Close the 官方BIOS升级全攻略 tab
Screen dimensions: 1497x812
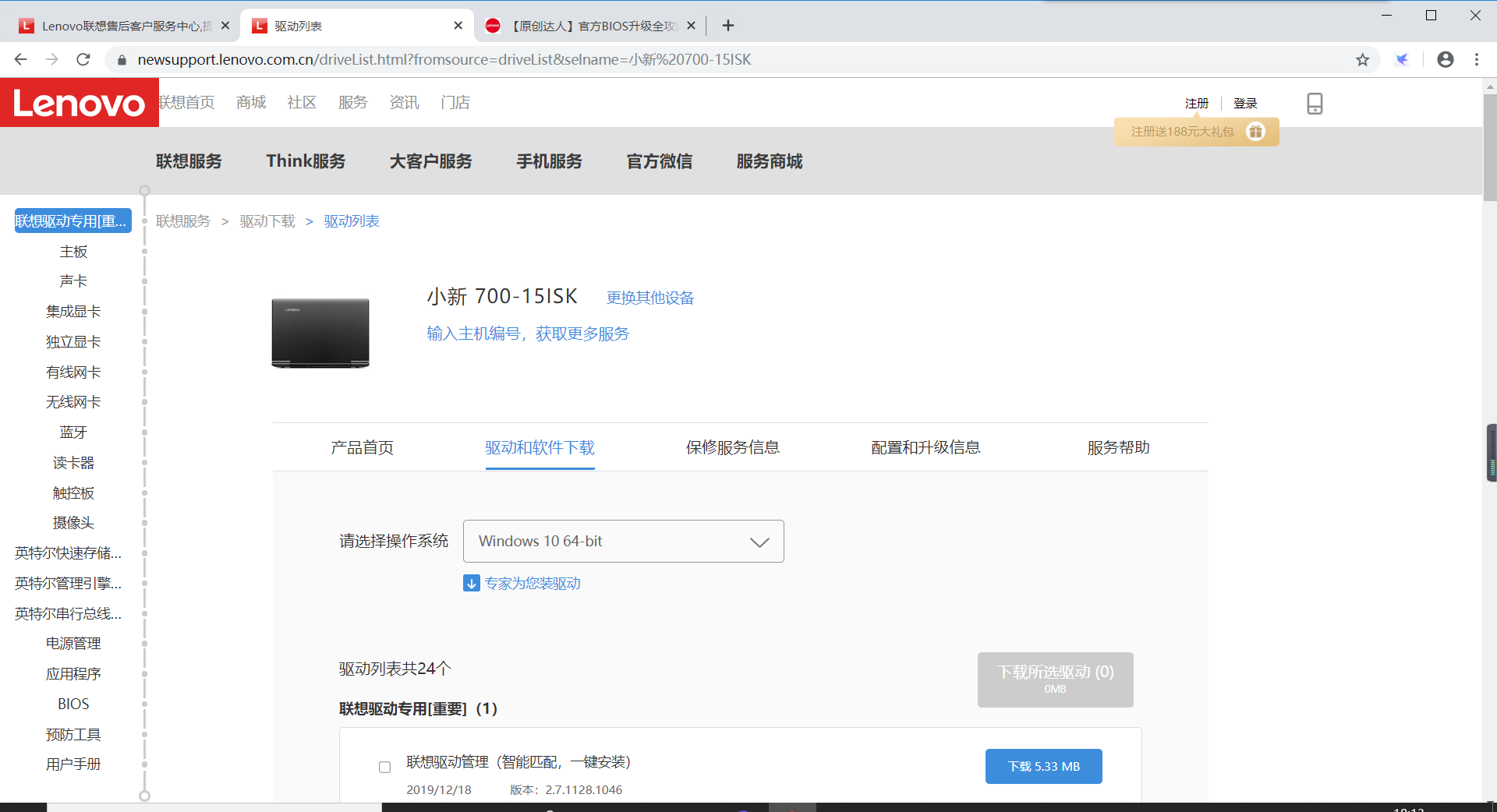691,26
